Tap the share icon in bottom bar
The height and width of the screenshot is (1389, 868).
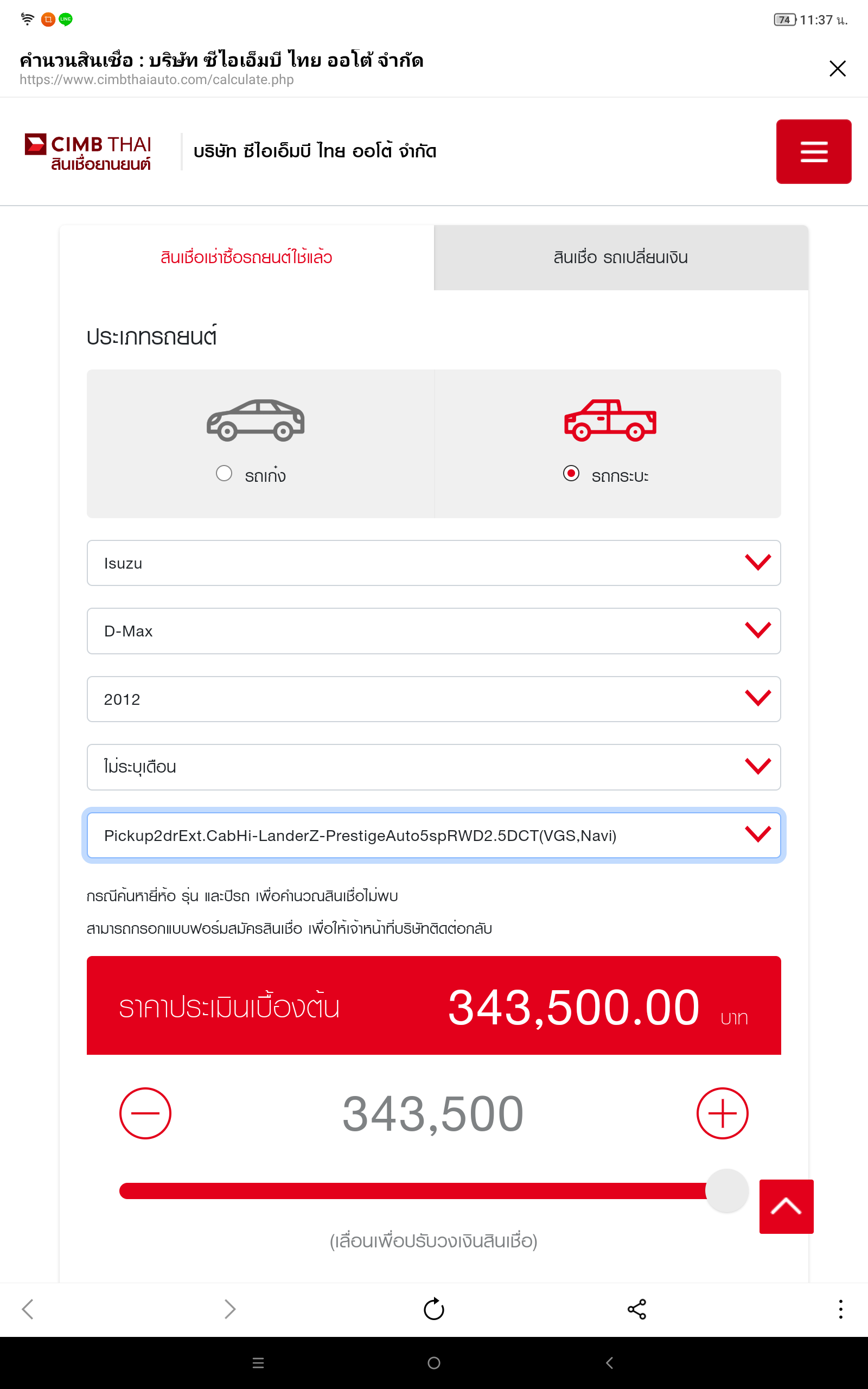(x=637, y=1309)
